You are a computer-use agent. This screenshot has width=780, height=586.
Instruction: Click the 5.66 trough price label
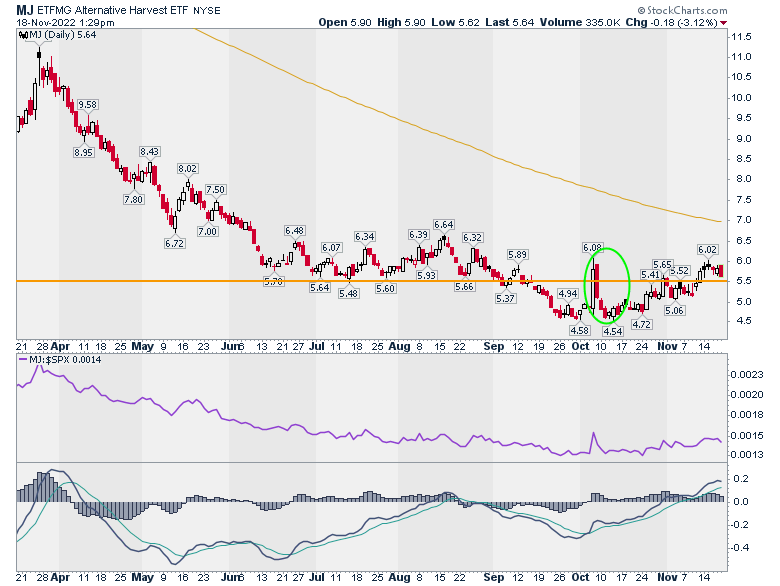[465, 287]
